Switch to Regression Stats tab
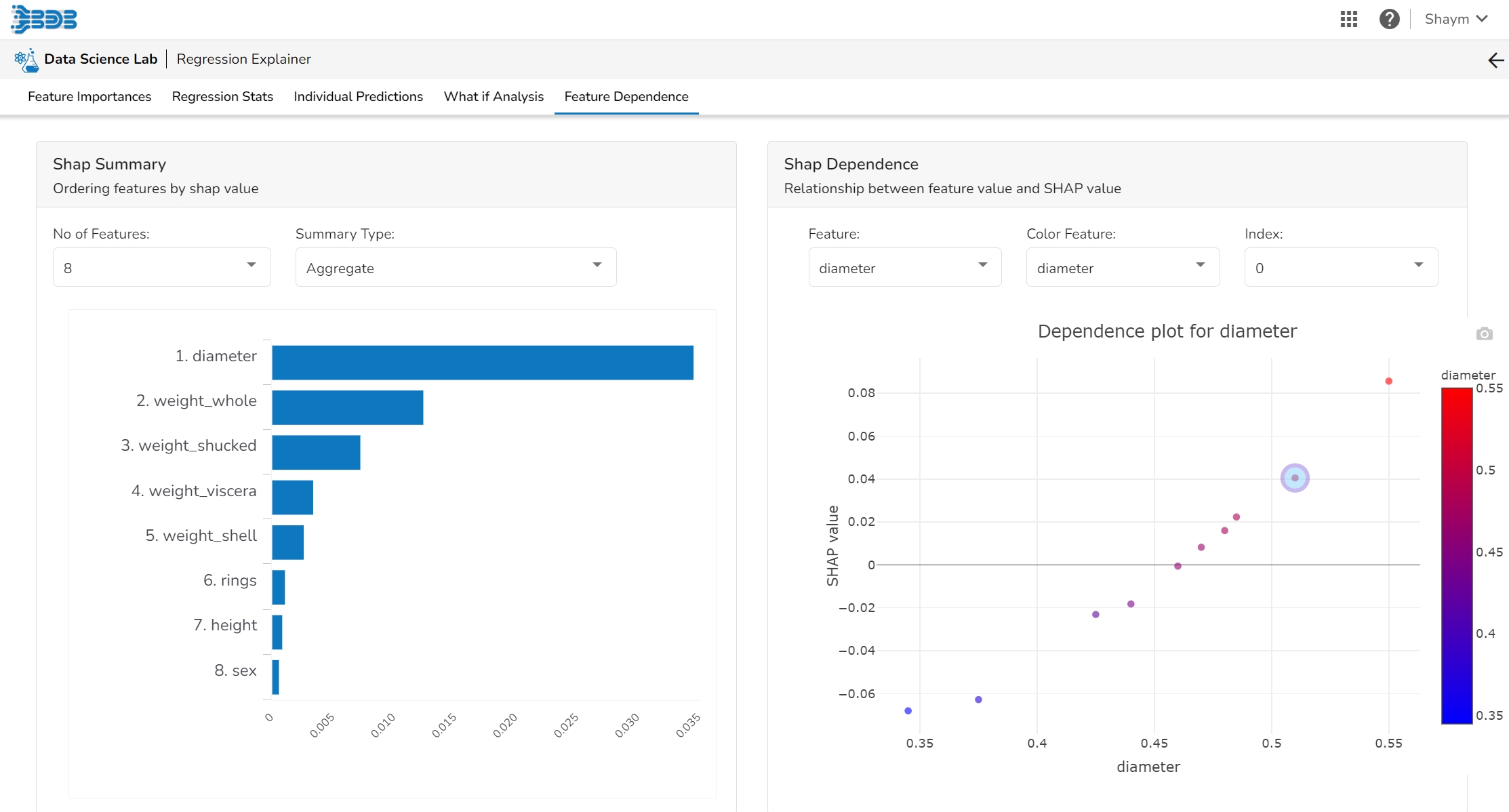The height and width of the screenshot is (812, 1509). (222, 96)
